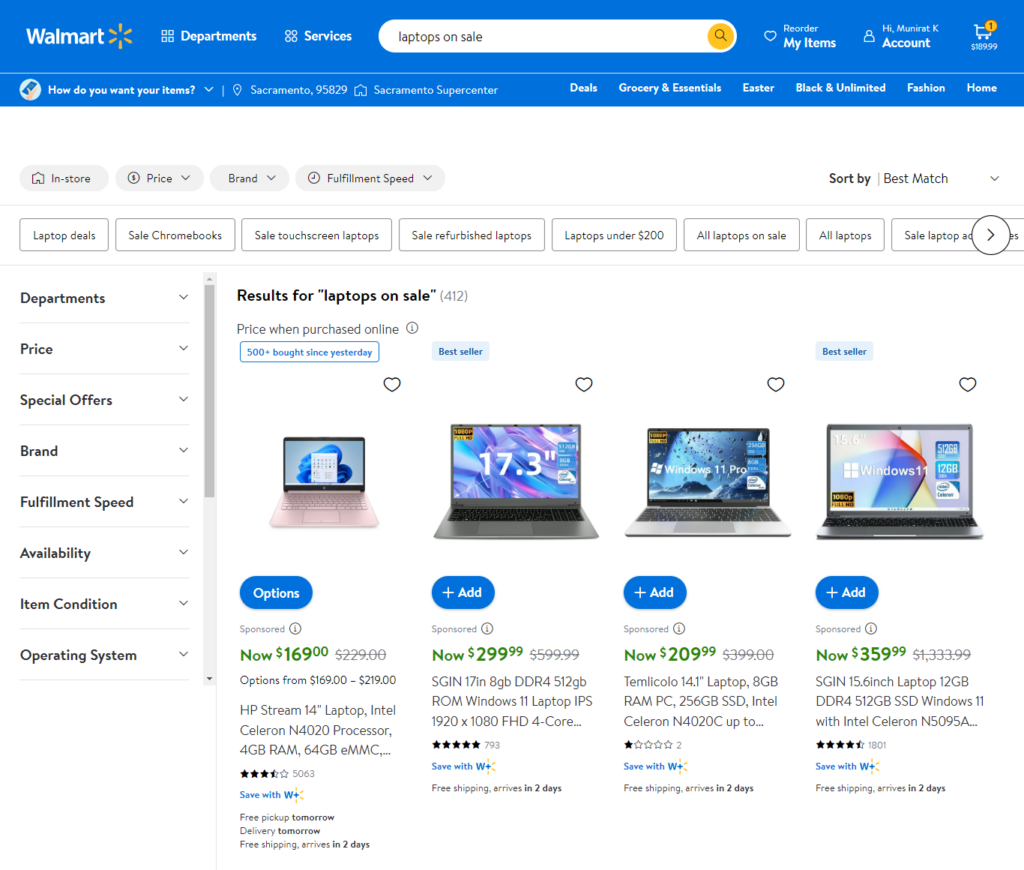Screen dimensions: 1024x870
Task: Add SGIN 15.6inch laptop to cart
Action: (x=846, y=592)
